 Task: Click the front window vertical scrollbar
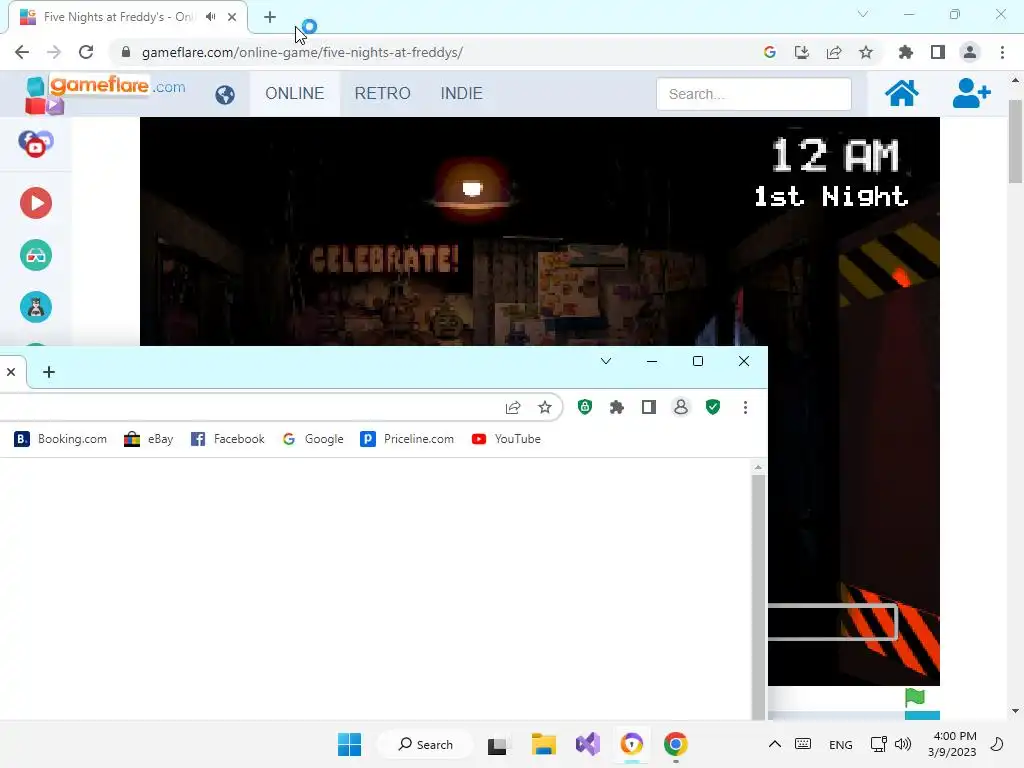click(758, 596)
